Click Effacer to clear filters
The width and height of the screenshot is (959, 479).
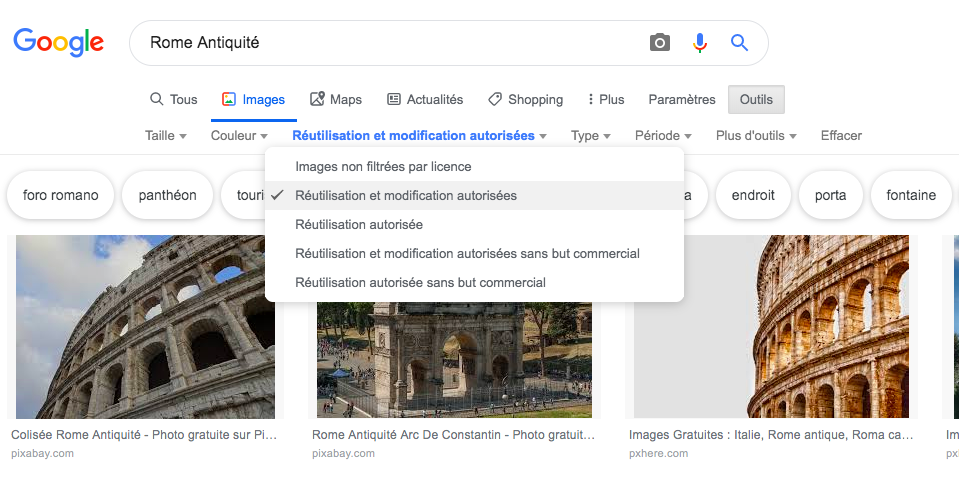(841, 135)
